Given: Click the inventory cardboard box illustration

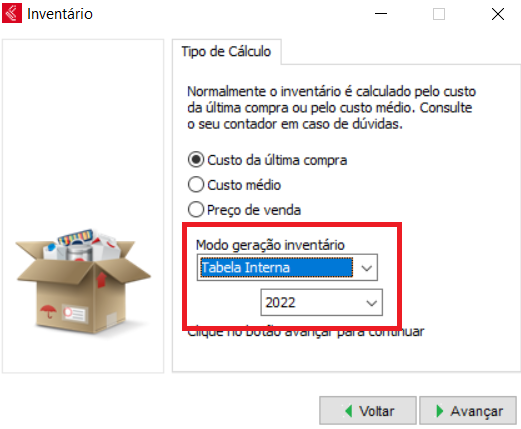Looking at the screenshot, I should [x=83, y=281].
